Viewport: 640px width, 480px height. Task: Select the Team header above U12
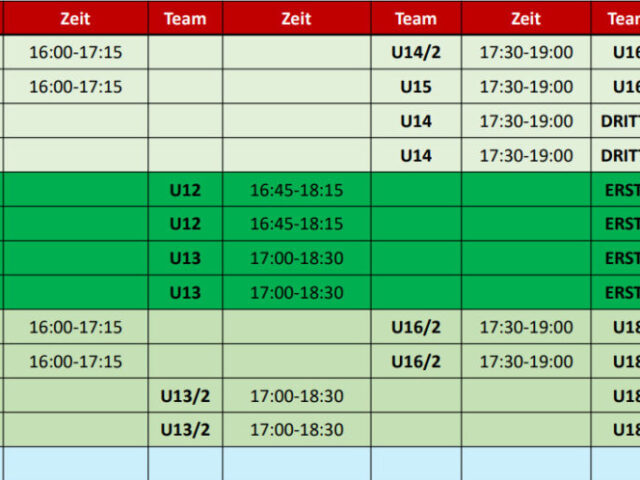(185, 18)
